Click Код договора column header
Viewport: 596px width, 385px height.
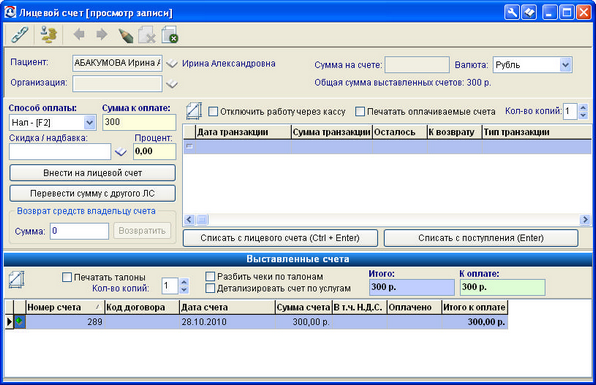[x=141, y=307]
